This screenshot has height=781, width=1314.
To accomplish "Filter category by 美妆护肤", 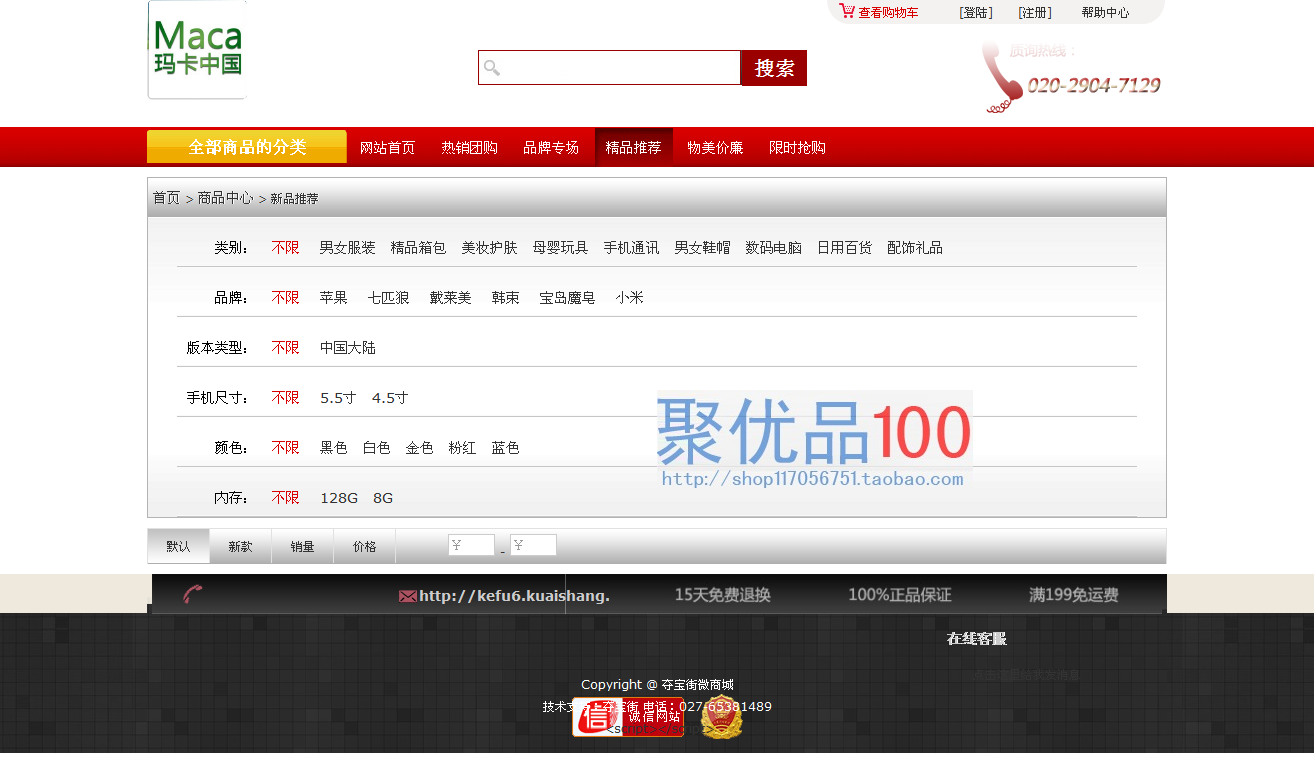I will tap(489, 247).
